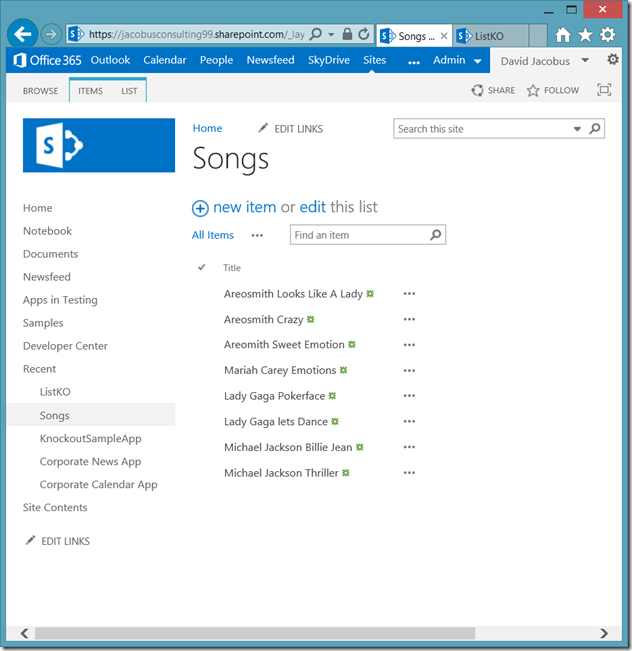Open browser favorites star
This screenshot has height=651, width=632.
(x=585, y=35)
